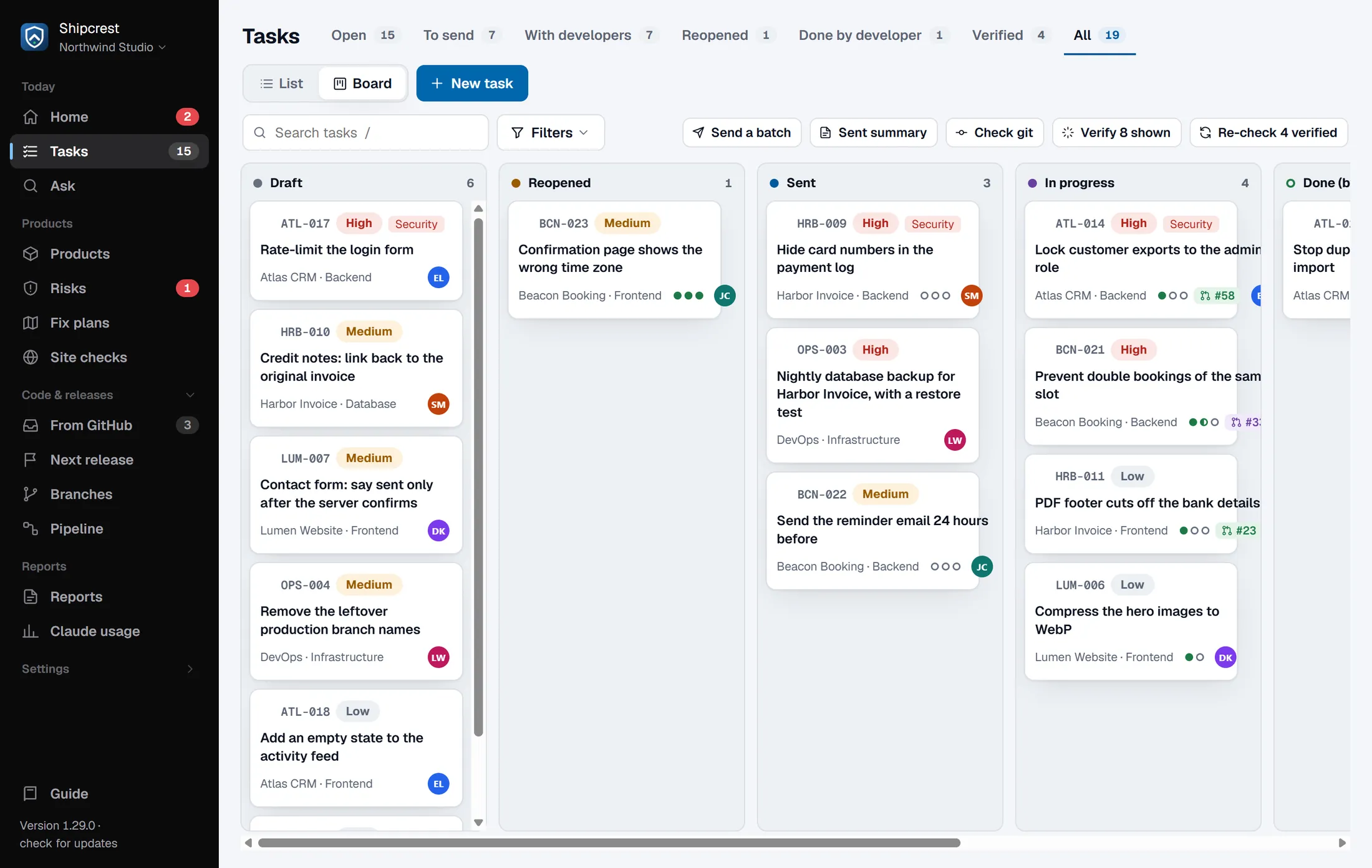Open Risks with the shield icon
Image resolution: width=1372 pixels, height=868 pixels.
(109, 288)
